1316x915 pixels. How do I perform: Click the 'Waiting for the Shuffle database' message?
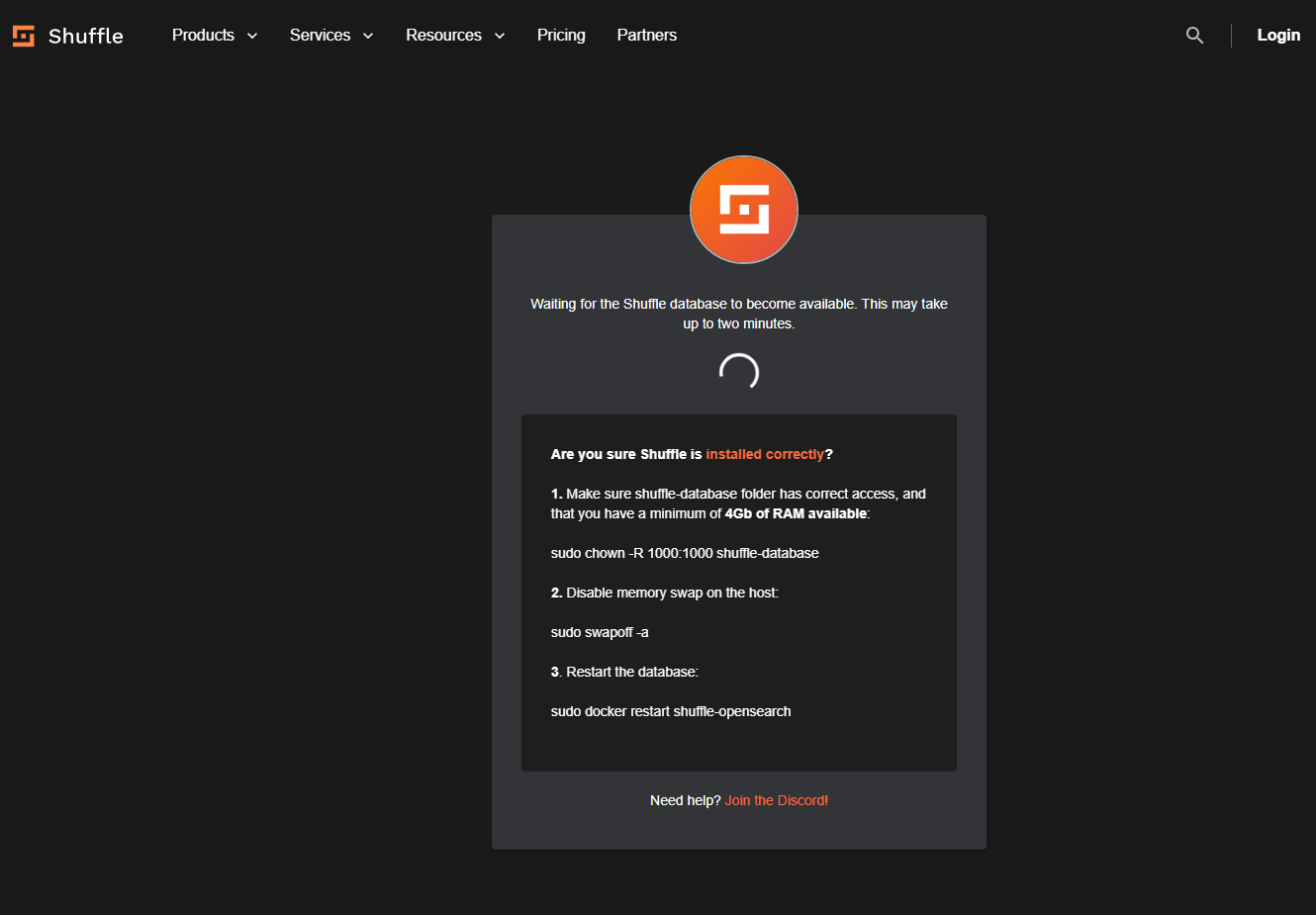pyautogui.click(x=739, y=314)
